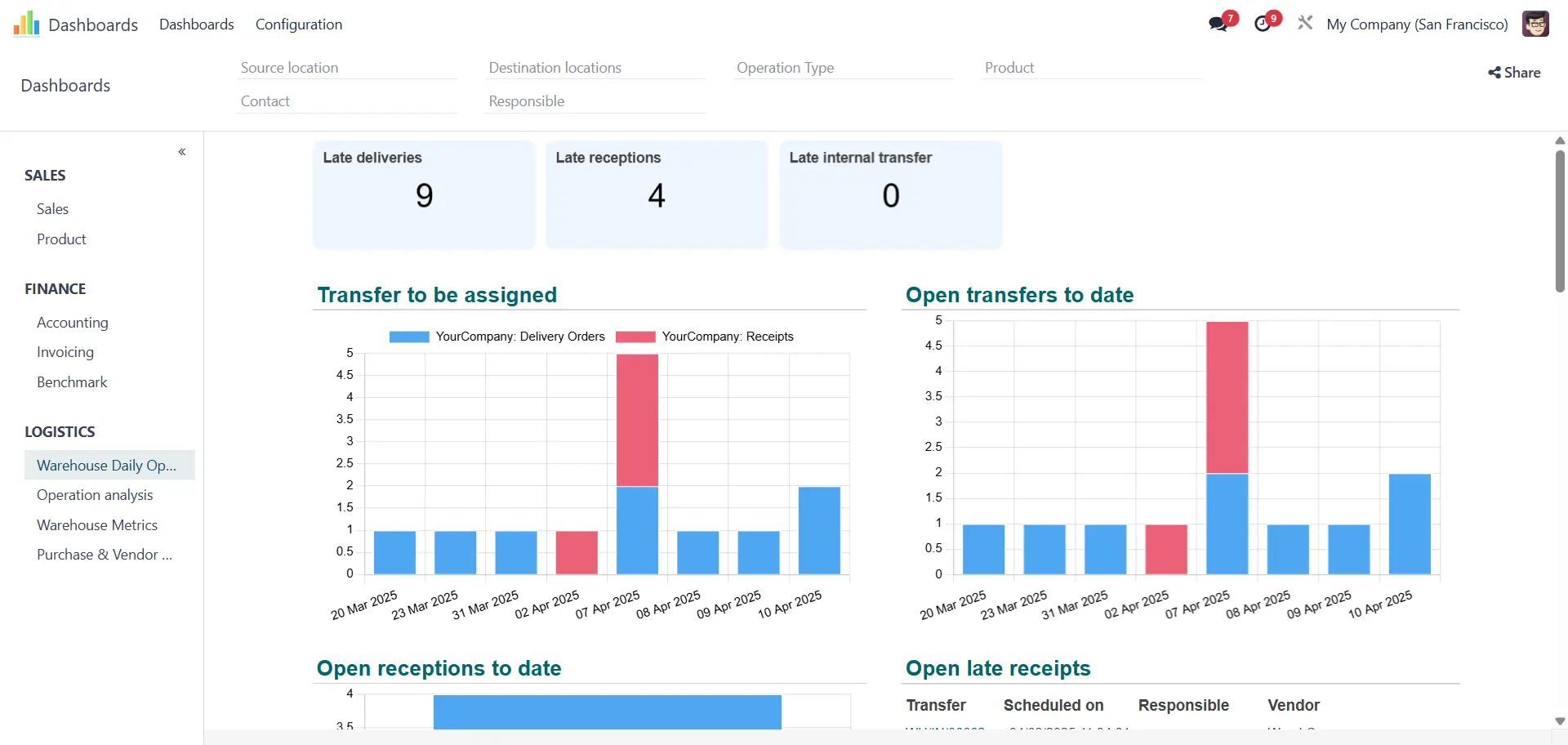Open the Source location filter
The image size is (1568, 745).
click(x=346, y=68)
